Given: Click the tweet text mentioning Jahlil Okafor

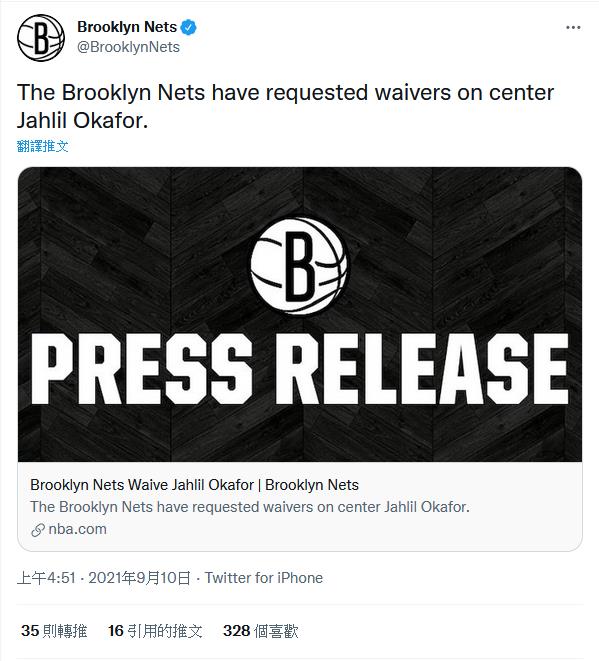Looking at the screenshot, I should (x=285, y=106).
